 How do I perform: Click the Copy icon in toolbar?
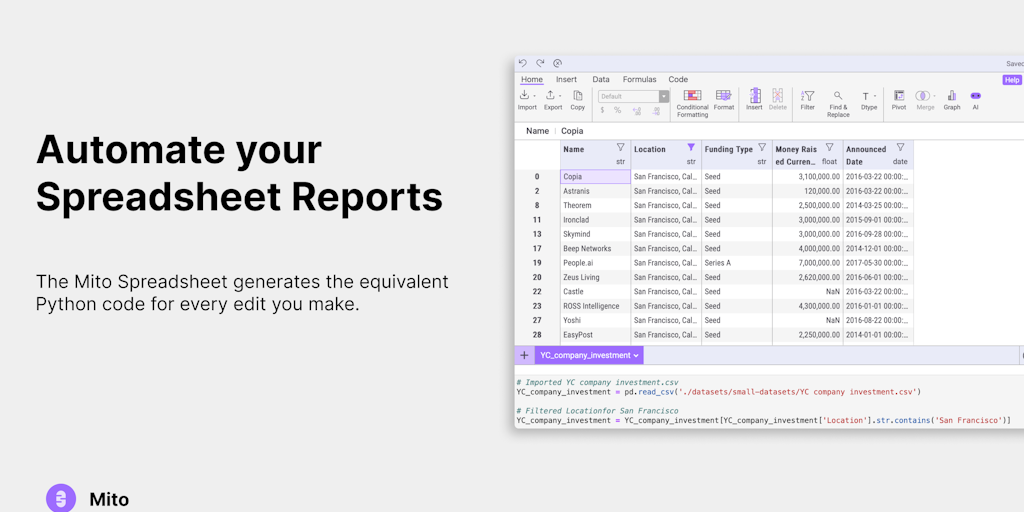click(578, 97)
